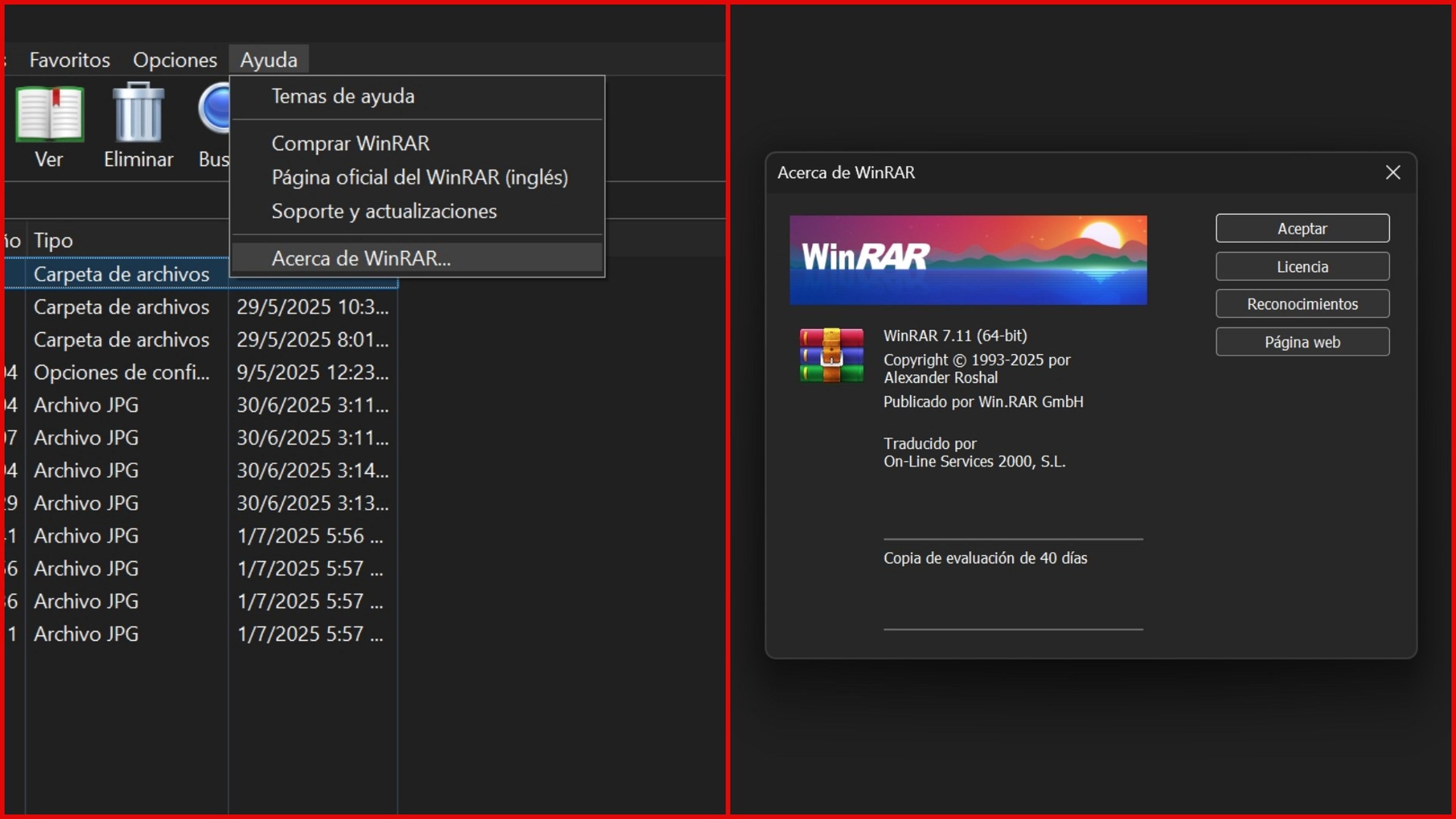1456x819 pixels.
Task: Click the Aceptar button
Action: pyautogui.click(x=1302, y=228)
